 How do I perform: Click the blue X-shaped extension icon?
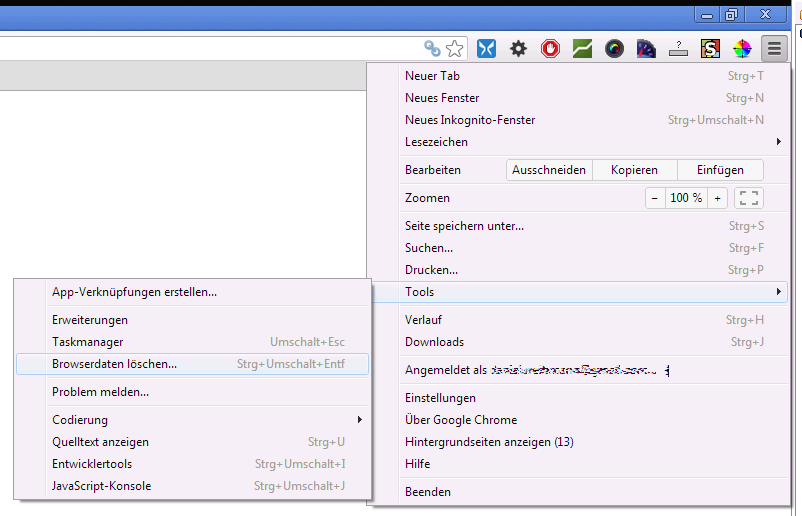tap(486, 49)
